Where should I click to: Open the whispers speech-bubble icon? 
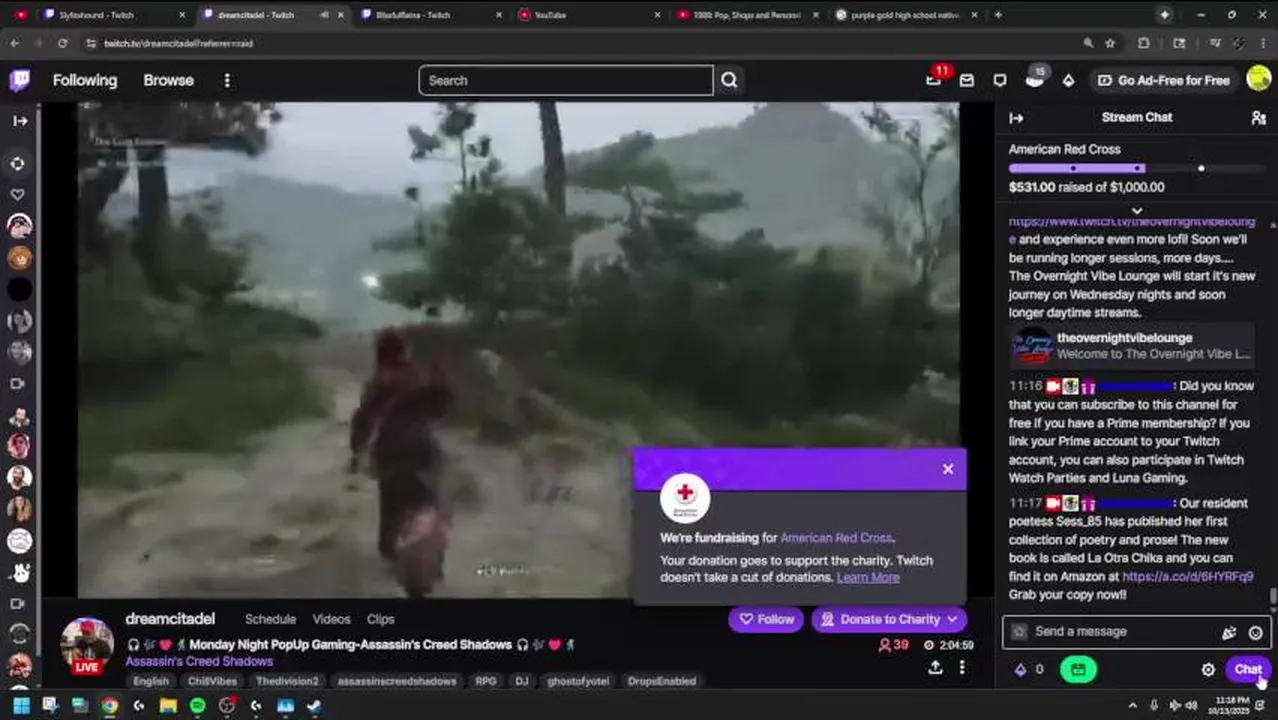point(1000,80)
